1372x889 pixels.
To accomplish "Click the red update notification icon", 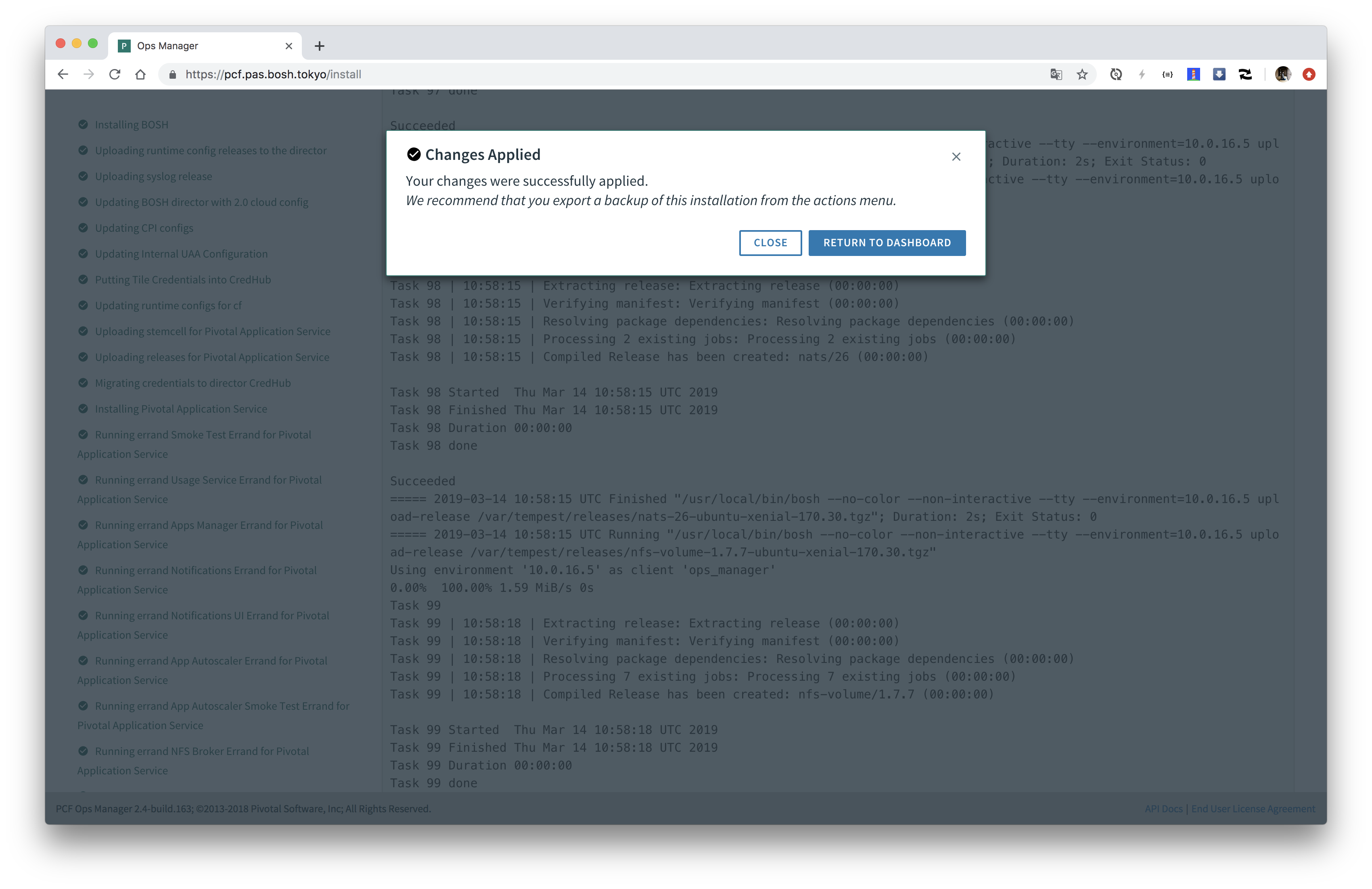I will [1309, 74].
